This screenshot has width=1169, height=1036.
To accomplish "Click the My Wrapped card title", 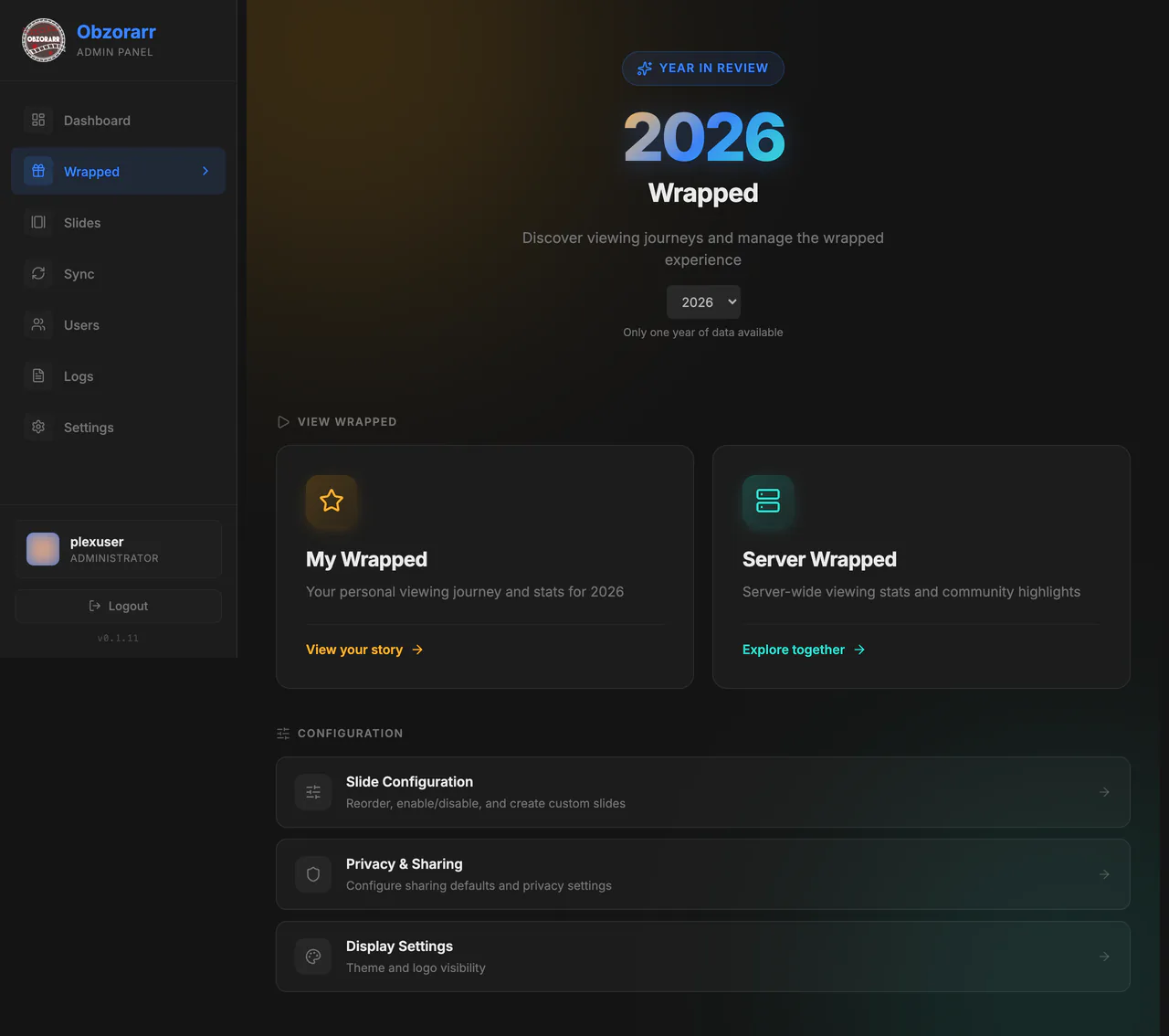I will click(x=366, y=559).
